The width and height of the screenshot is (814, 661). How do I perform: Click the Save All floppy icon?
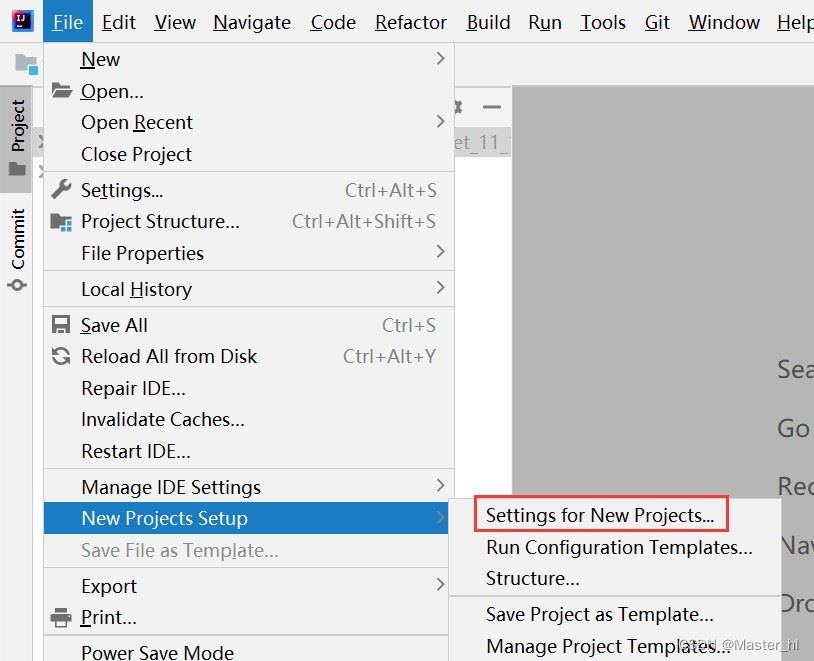[x=62, y=325]
